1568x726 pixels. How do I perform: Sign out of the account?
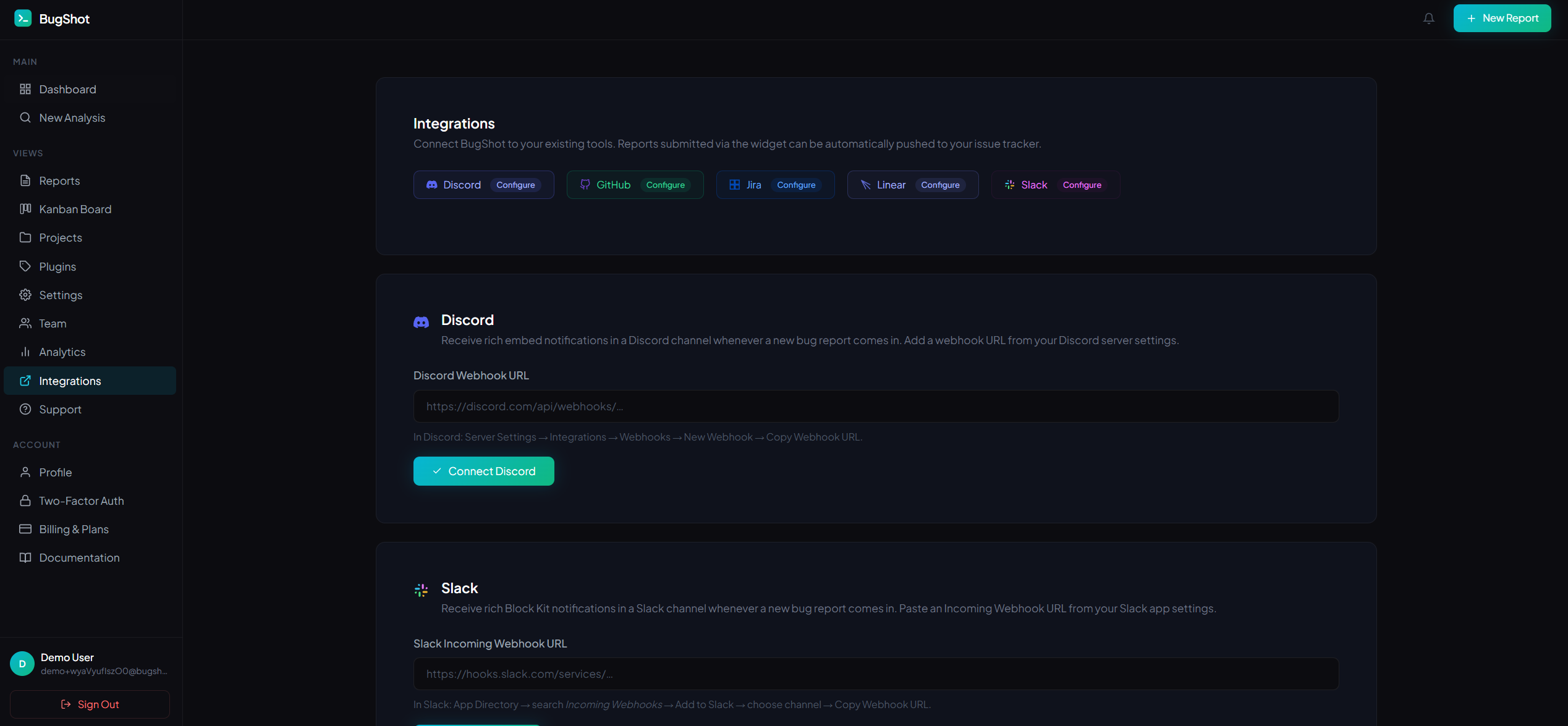90,704
